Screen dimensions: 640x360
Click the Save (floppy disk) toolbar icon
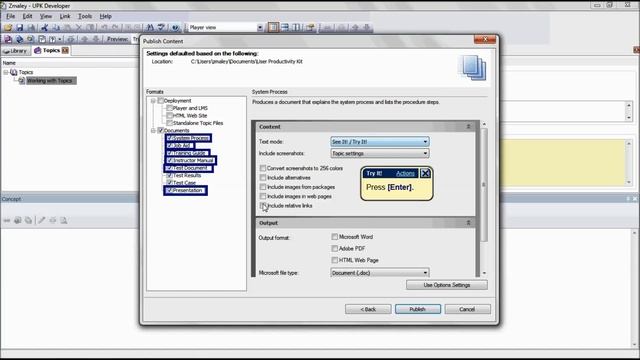pyautogui.click(x=19, y=27)
